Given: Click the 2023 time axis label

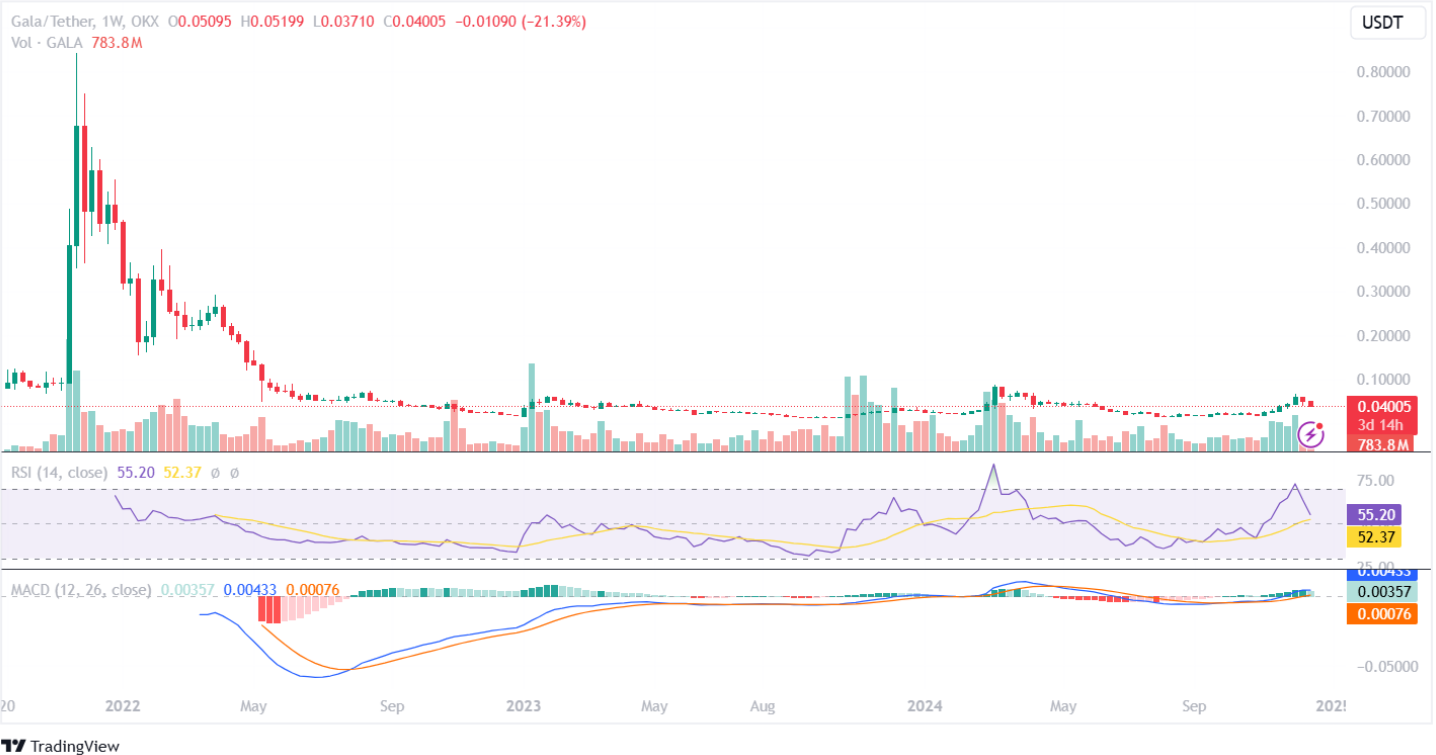Looking at the screenshot, I should [x=523, y=706].
